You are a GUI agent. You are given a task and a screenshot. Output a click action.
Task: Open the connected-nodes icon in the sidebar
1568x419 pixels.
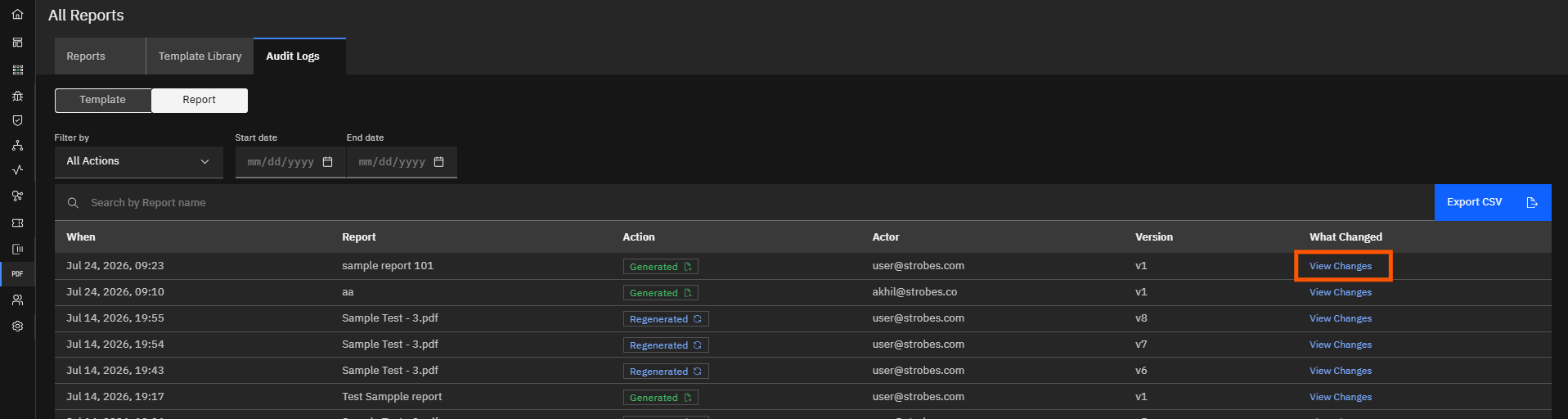pyautogui.click(x=17, y=196)
